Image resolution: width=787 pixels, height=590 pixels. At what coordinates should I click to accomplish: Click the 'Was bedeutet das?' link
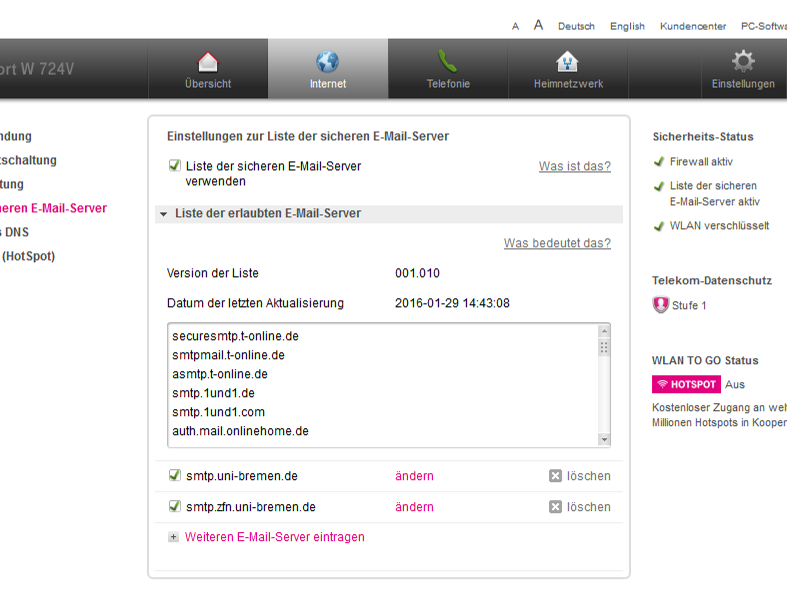556,243
